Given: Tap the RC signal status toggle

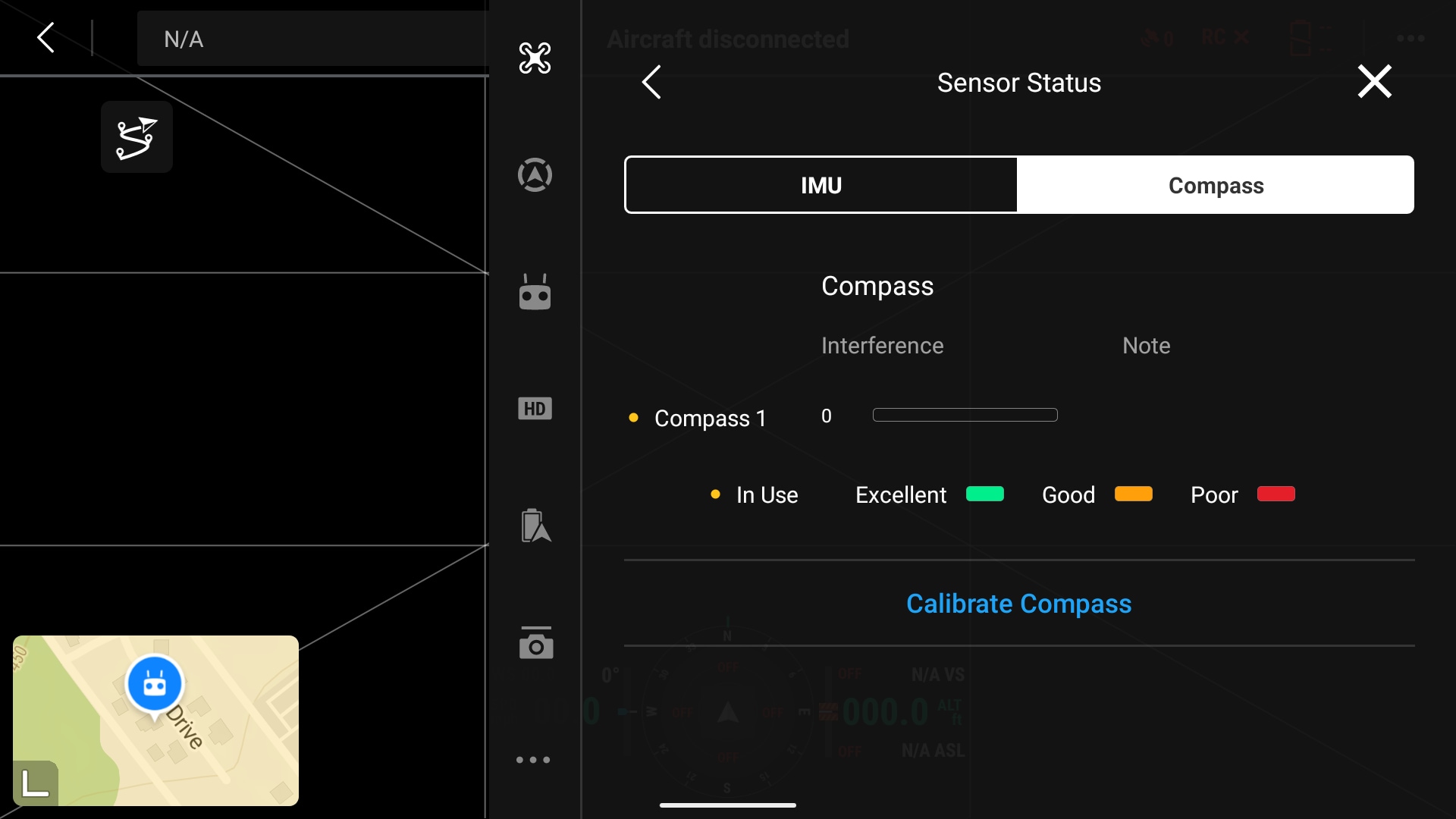Looking at the screenshot, I should 1222,37.
